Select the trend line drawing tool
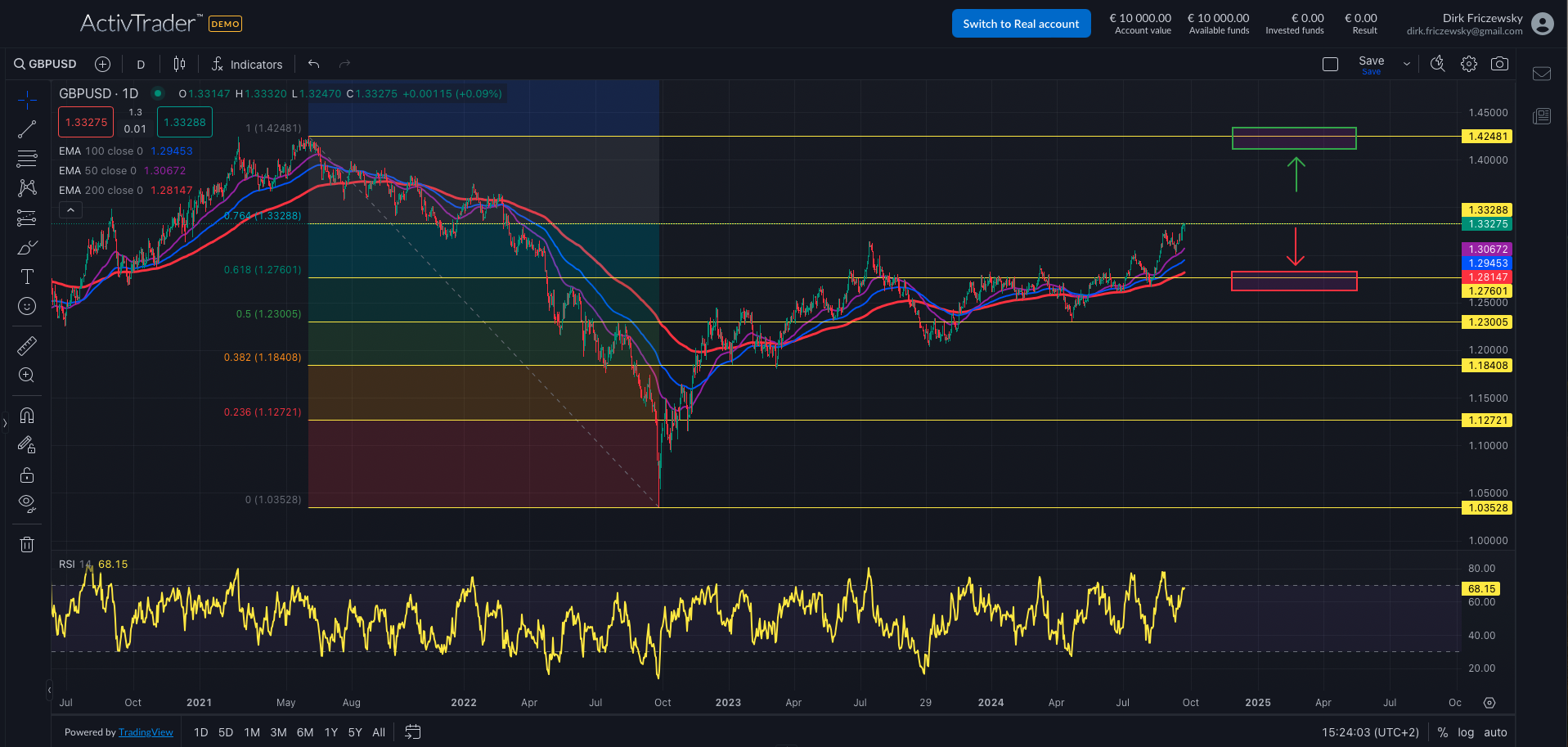Image resolution: width=1568 pixels, height=747 pixels. [x=27, y=128]
